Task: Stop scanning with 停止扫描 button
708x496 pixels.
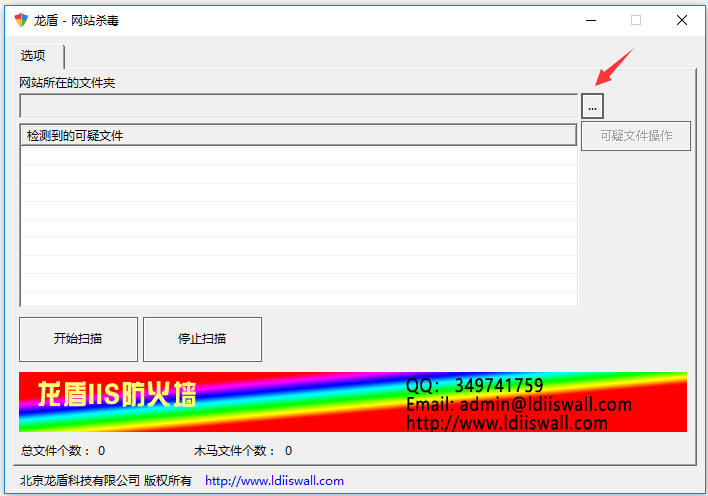Action: coord(202,339)
